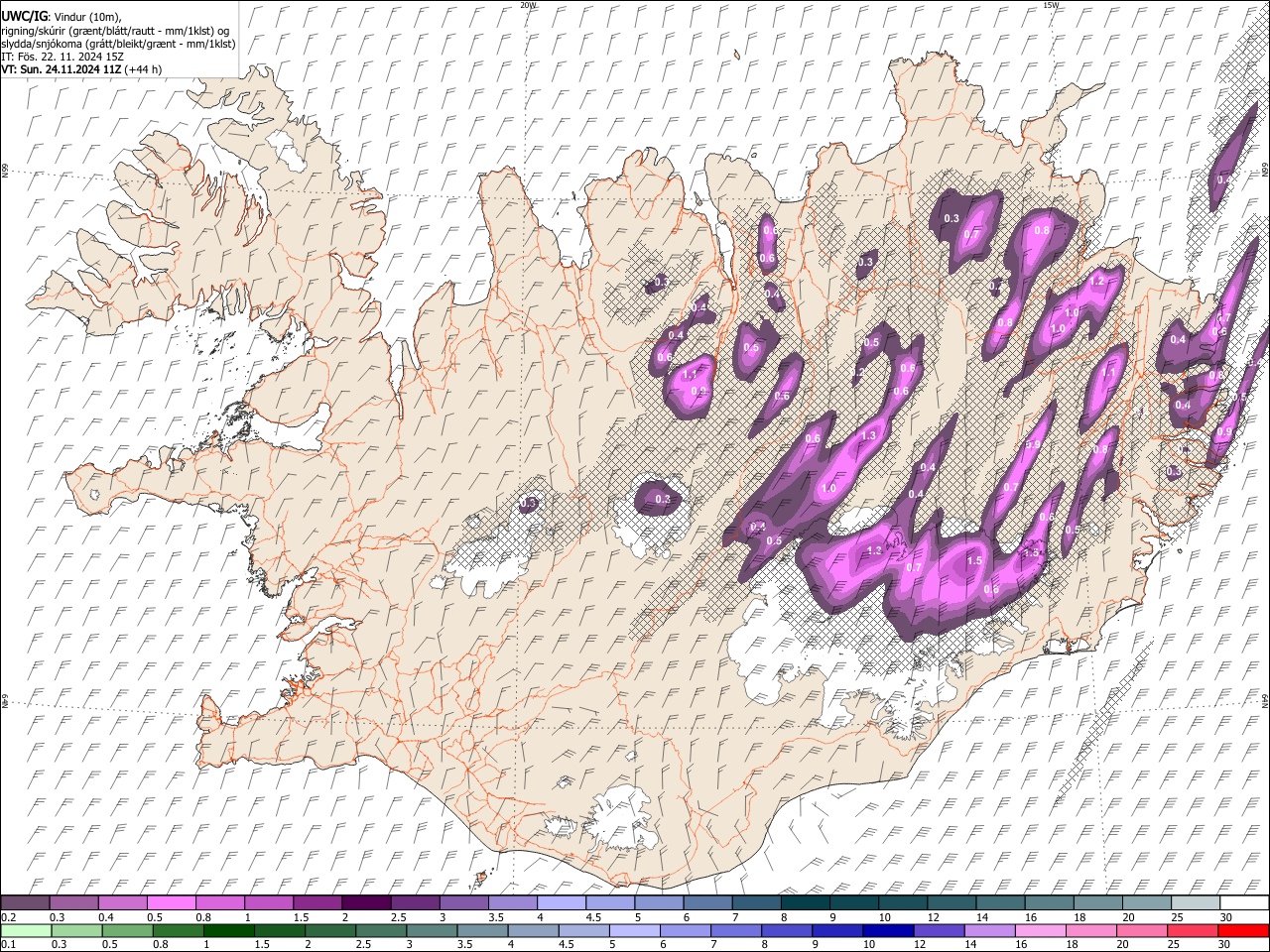Select the top-row swatch between 0.2 and 0.3
The image size is (1270, 952).
pyautogui.click(x=25, y=902)
